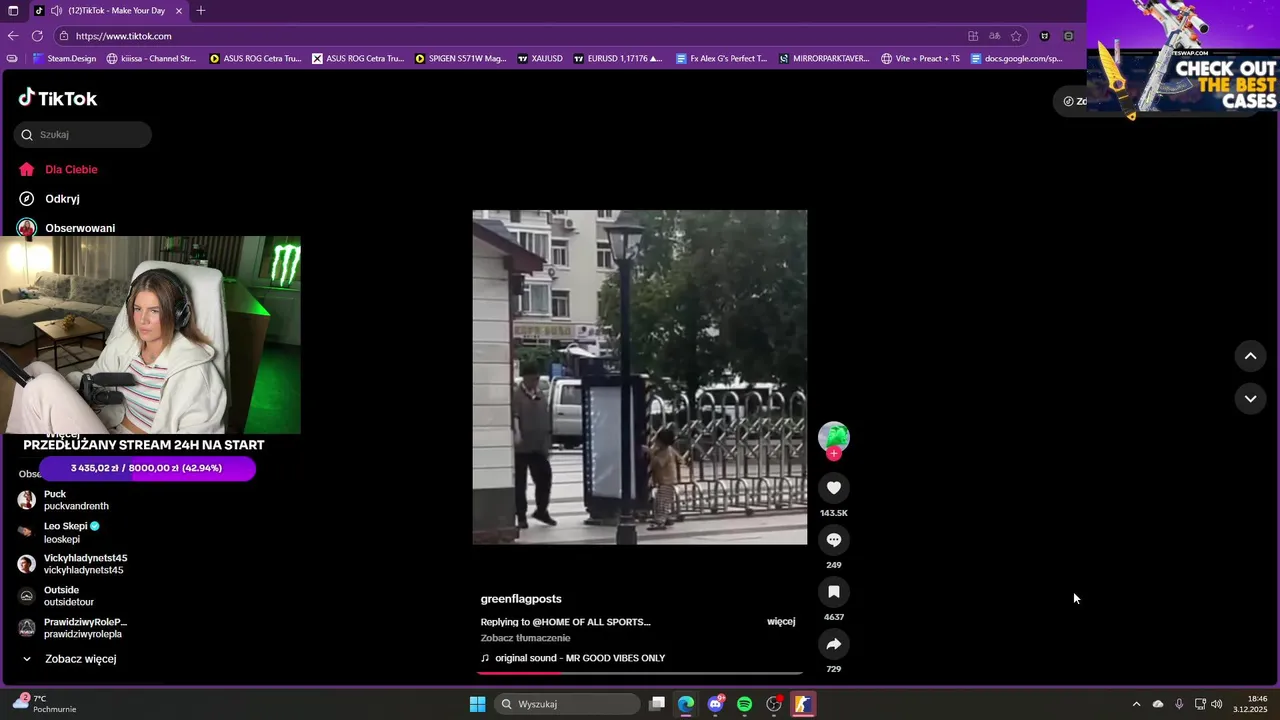Open SPIGEN S571W Mag... bookmark

click(461, 59)
